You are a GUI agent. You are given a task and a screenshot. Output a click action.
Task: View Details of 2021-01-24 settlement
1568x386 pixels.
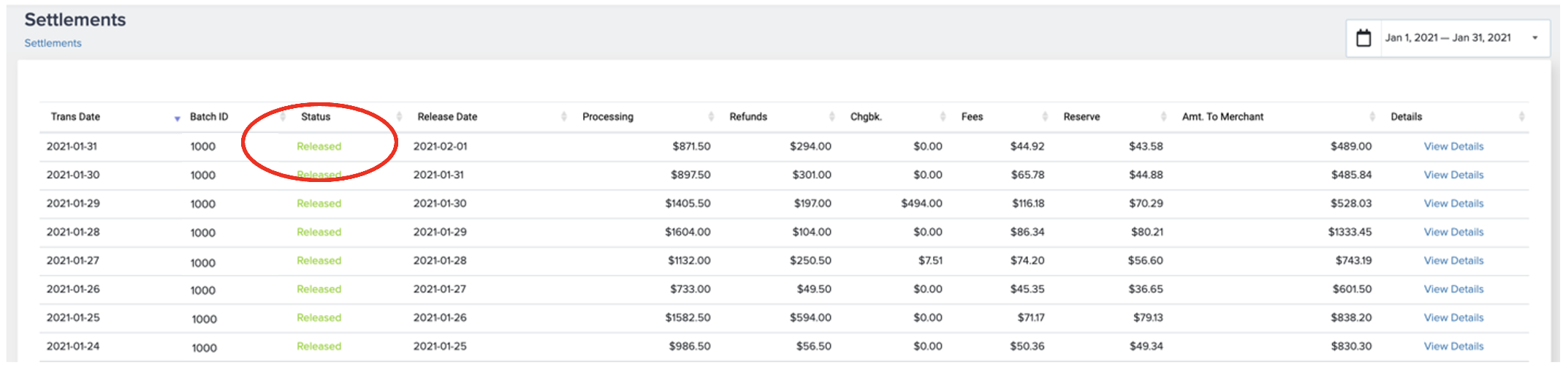point(1453,346)
